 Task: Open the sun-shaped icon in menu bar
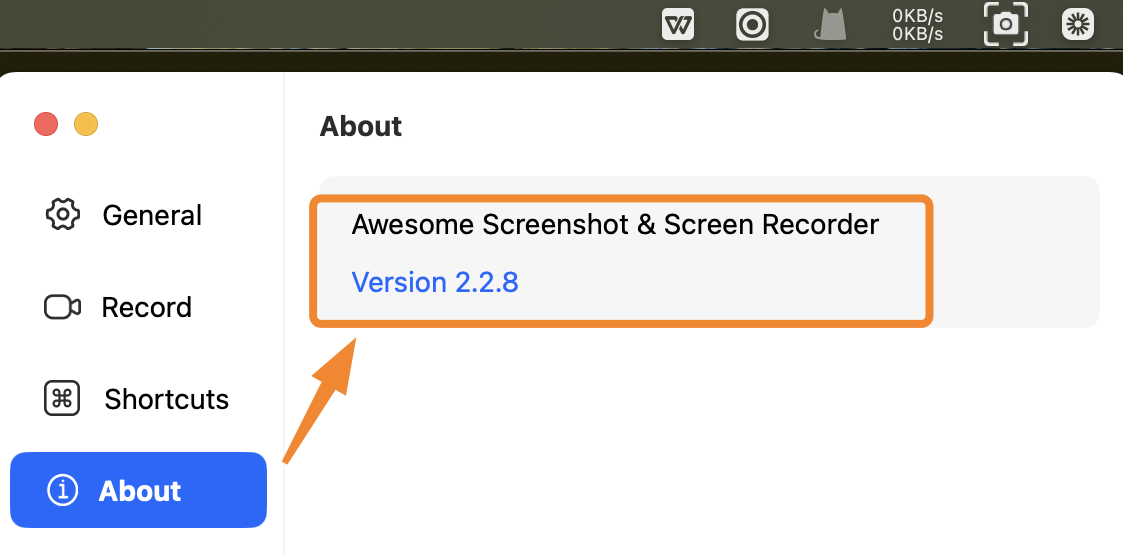[x=1078, y=25]
